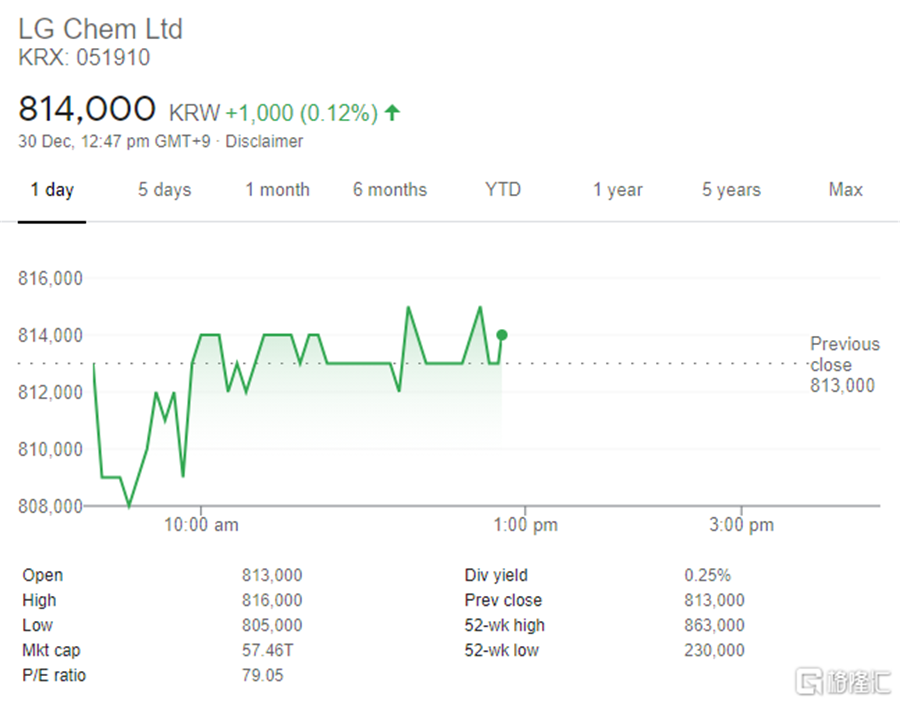Click the P/E ratio value 79.05

pyautogui.click(x=263, y=676)
